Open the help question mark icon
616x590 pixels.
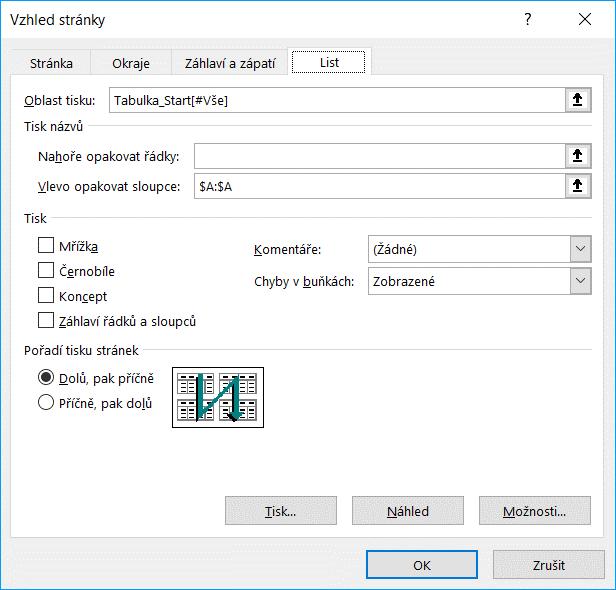pyautogui.click(x=528, y=19)
